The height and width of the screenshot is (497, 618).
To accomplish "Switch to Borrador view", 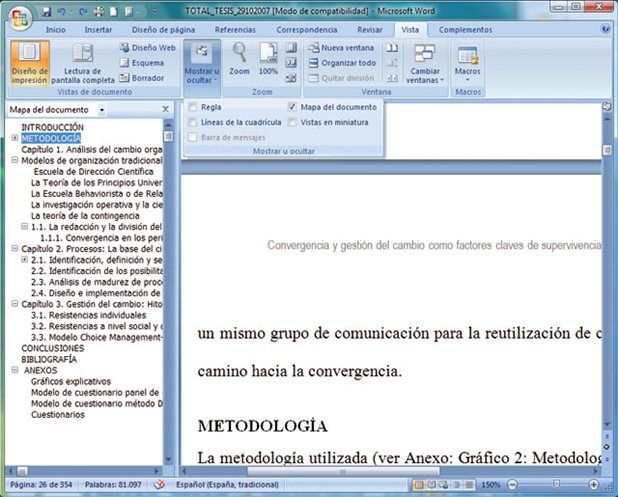I will pos(142,78).
